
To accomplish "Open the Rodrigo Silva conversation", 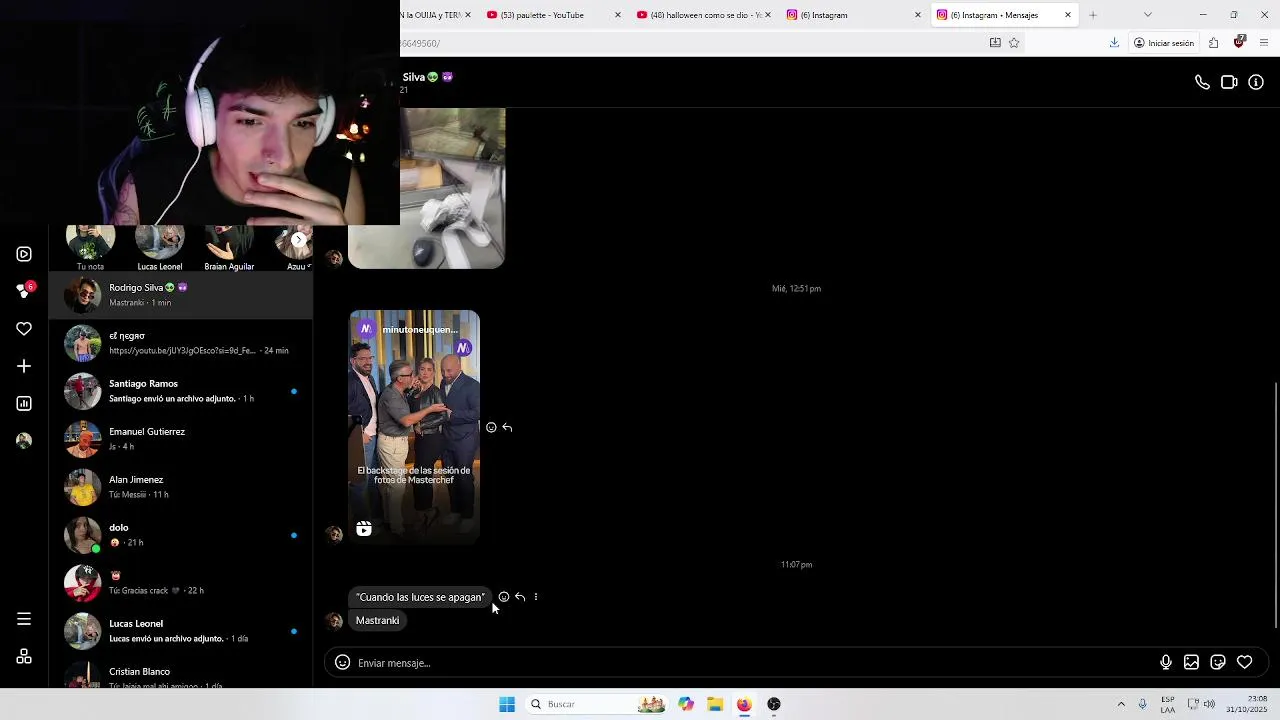I will click(181, 295).
